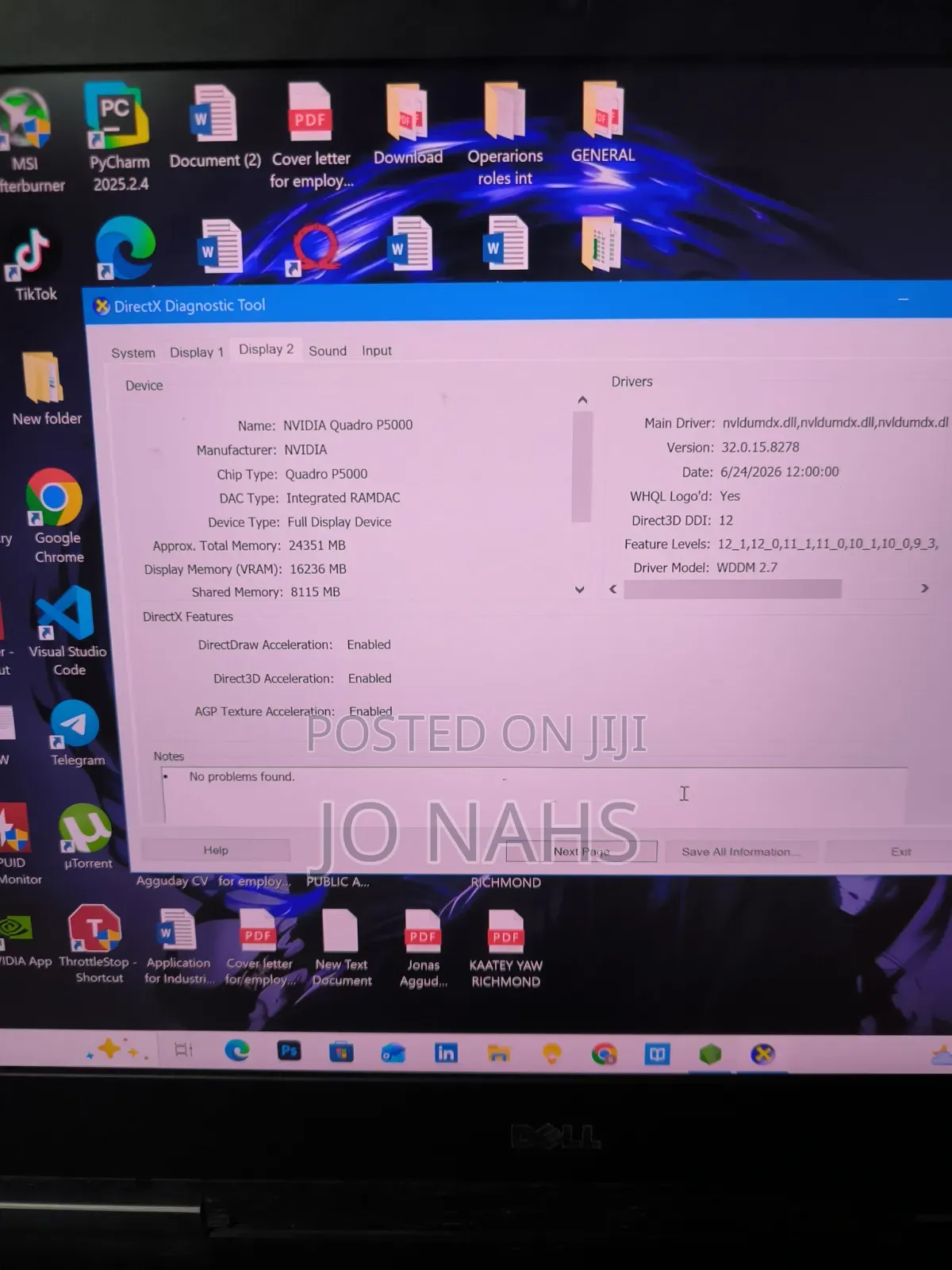Click the Drivers panel horizontal scrollbar thumb

[732, 589]
